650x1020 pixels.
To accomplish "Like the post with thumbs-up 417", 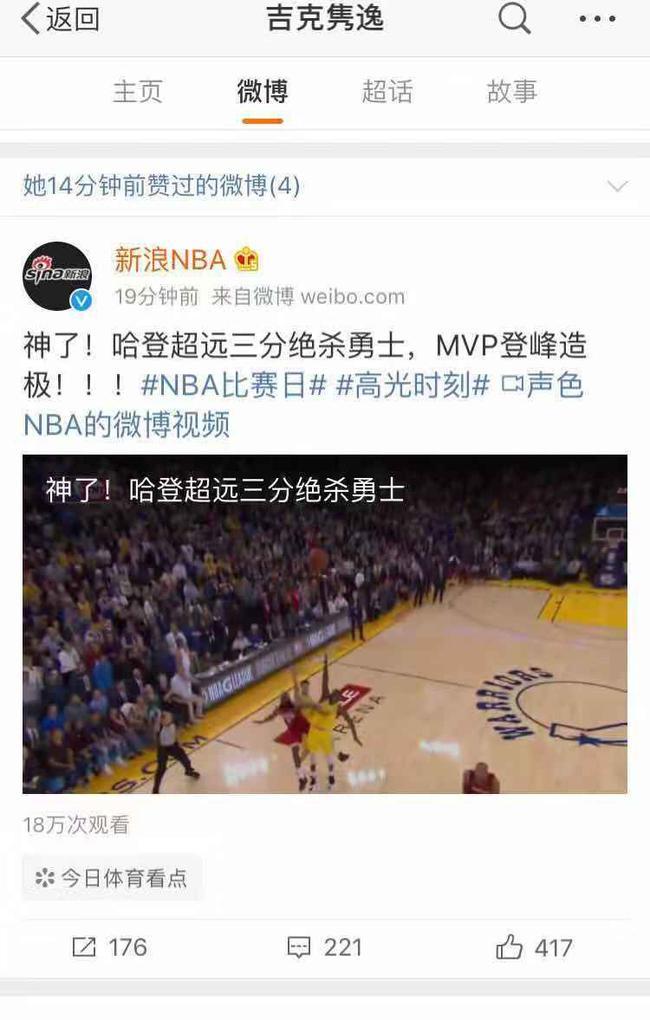I will (x=509, y=946).
